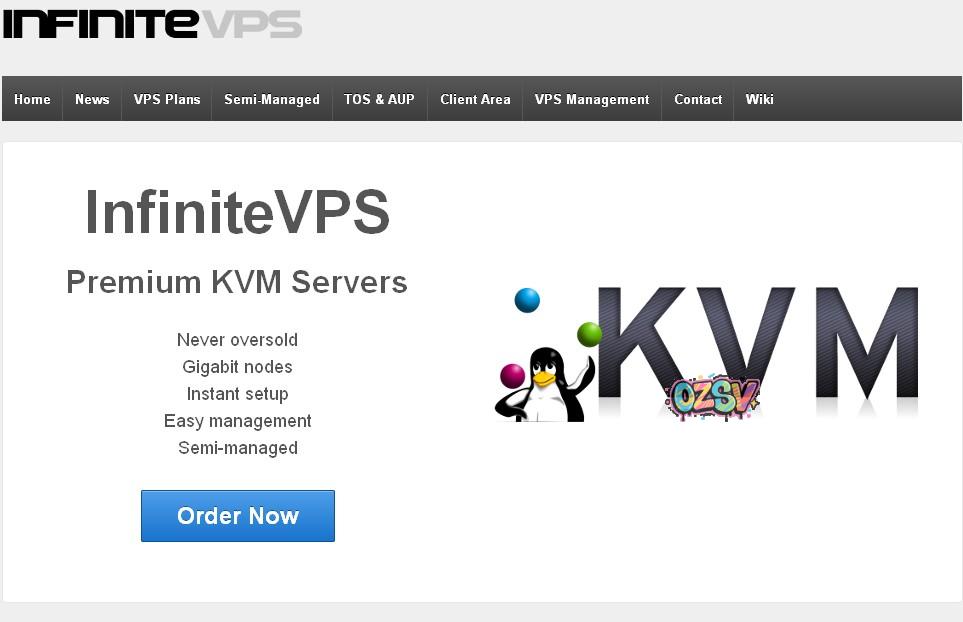Viewport: 963px width, 622px height.
Task: Open VPS Plans in the navigation bar
Action: click(167, 99)
